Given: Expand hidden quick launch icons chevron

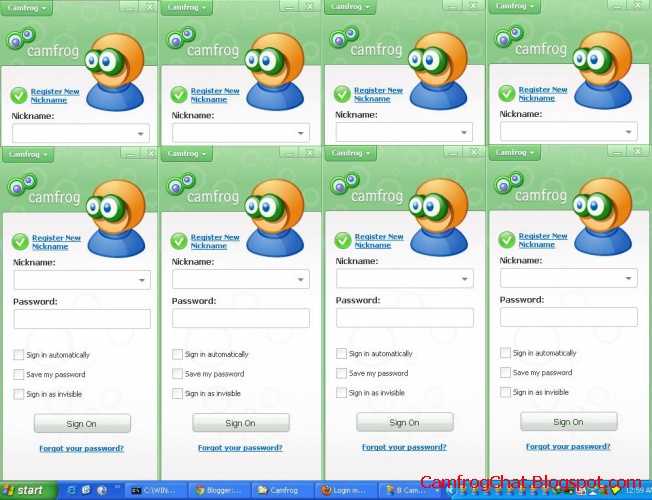Looking at the screenshot, I should pos(117,487).
